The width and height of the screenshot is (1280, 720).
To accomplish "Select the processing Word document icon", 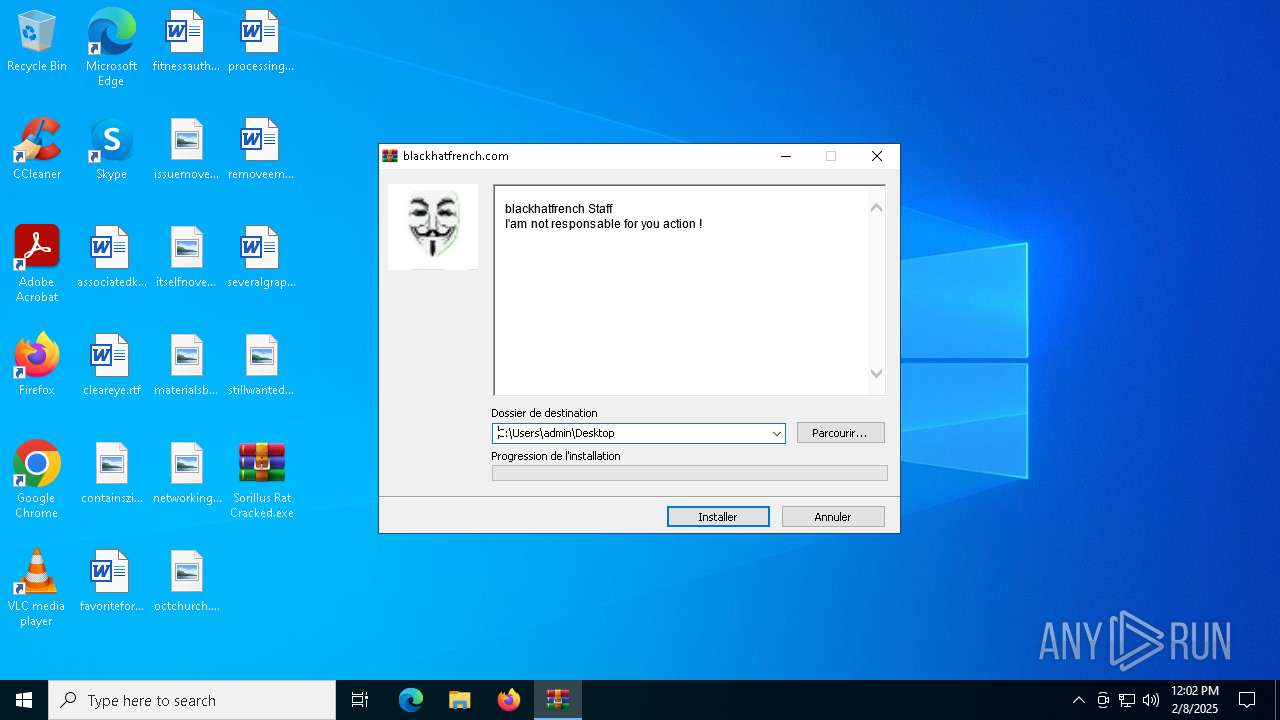I will (261, 41).
